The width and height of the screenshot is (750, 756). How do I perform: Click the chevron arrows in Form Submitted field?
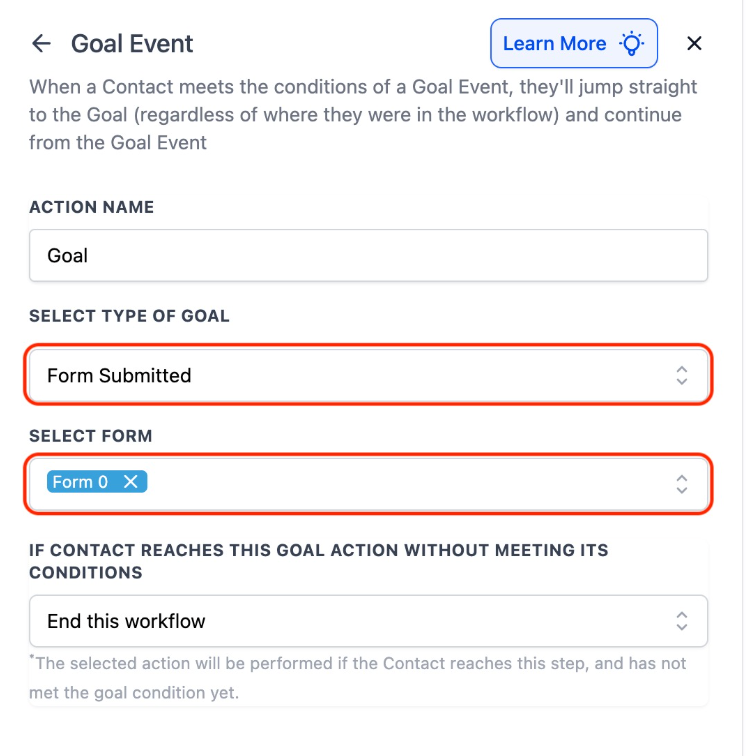coord(681,376)
